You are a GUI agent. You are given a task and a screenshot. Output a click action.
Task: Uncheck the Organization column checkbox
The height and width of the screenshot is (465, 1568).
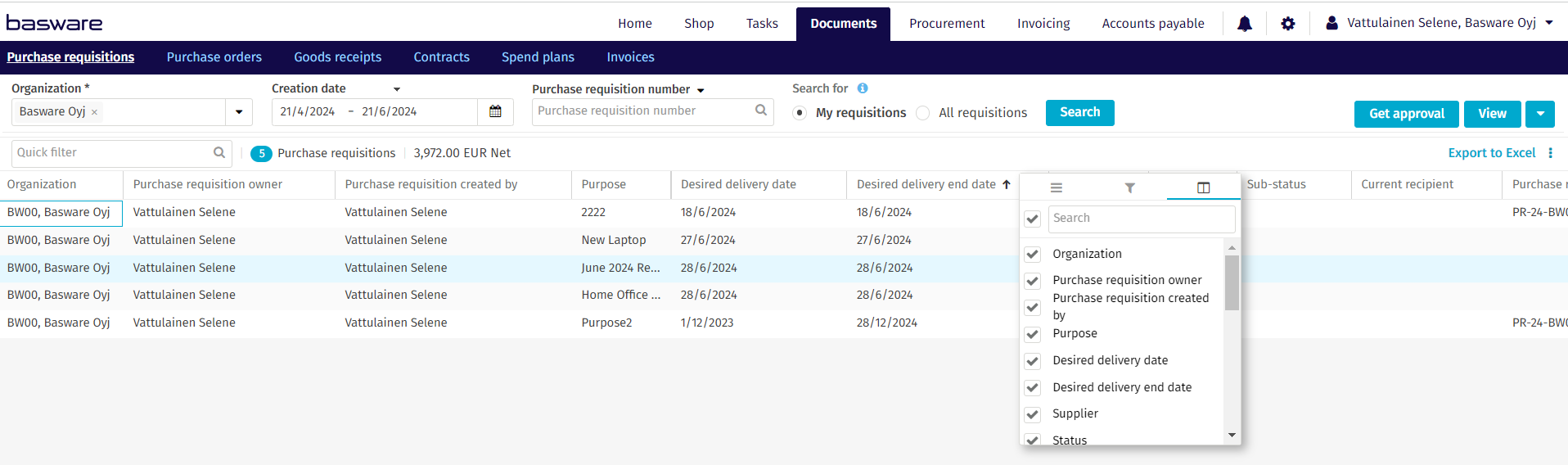(1033, 254)
